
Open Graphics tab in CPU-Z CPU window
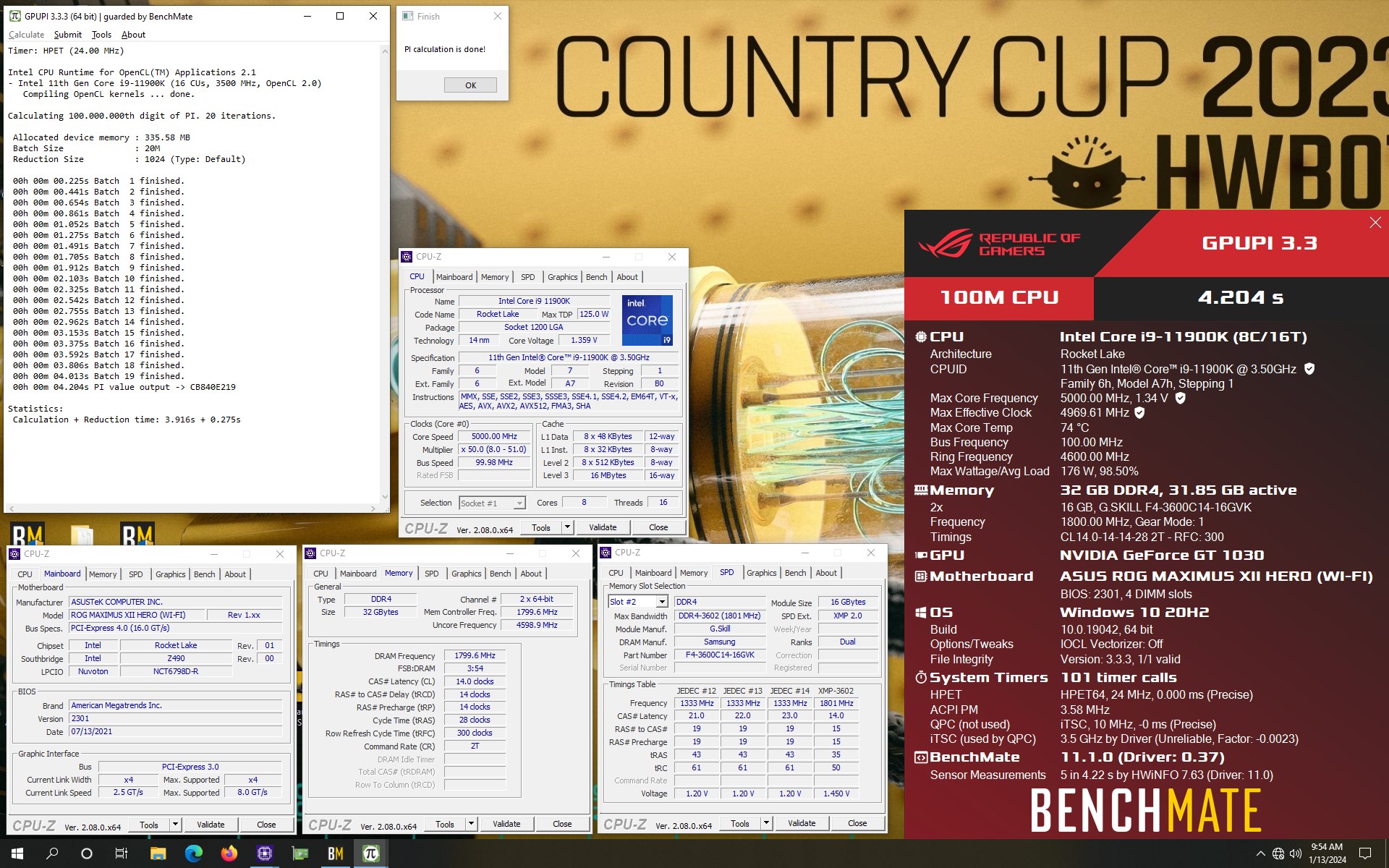click(562, 277)
